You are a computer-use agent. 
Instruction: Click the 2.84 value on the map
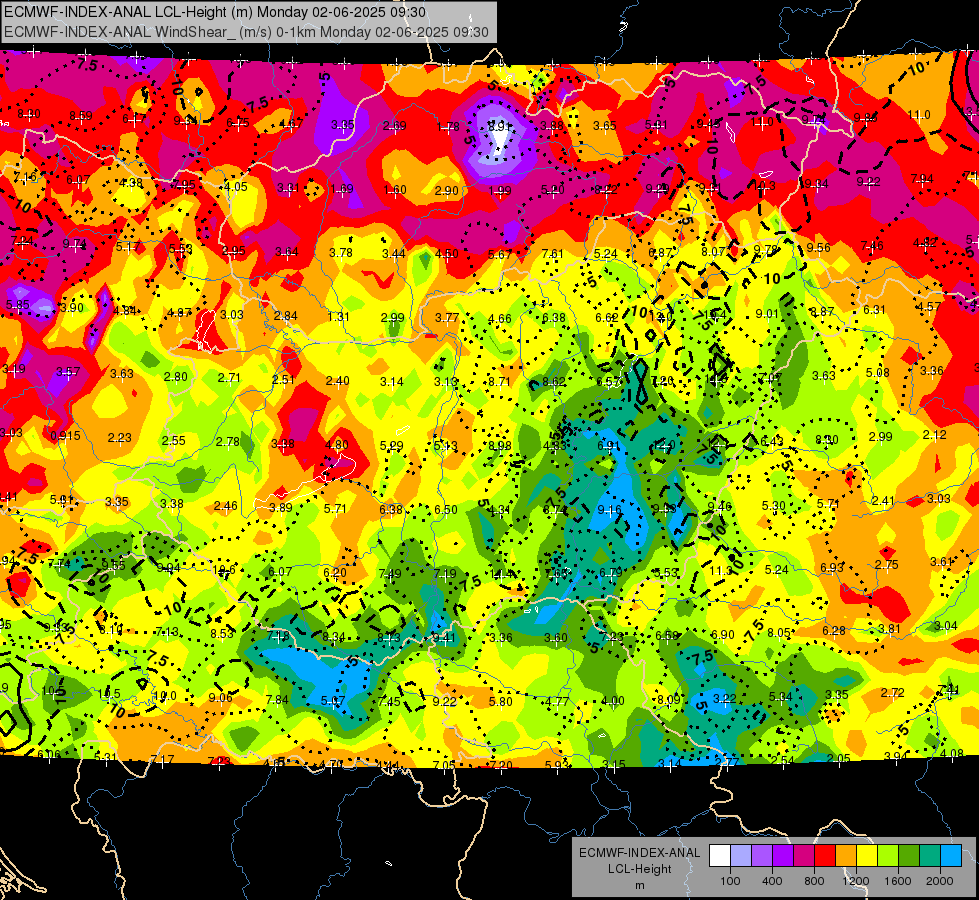click(x=285, y=315)
